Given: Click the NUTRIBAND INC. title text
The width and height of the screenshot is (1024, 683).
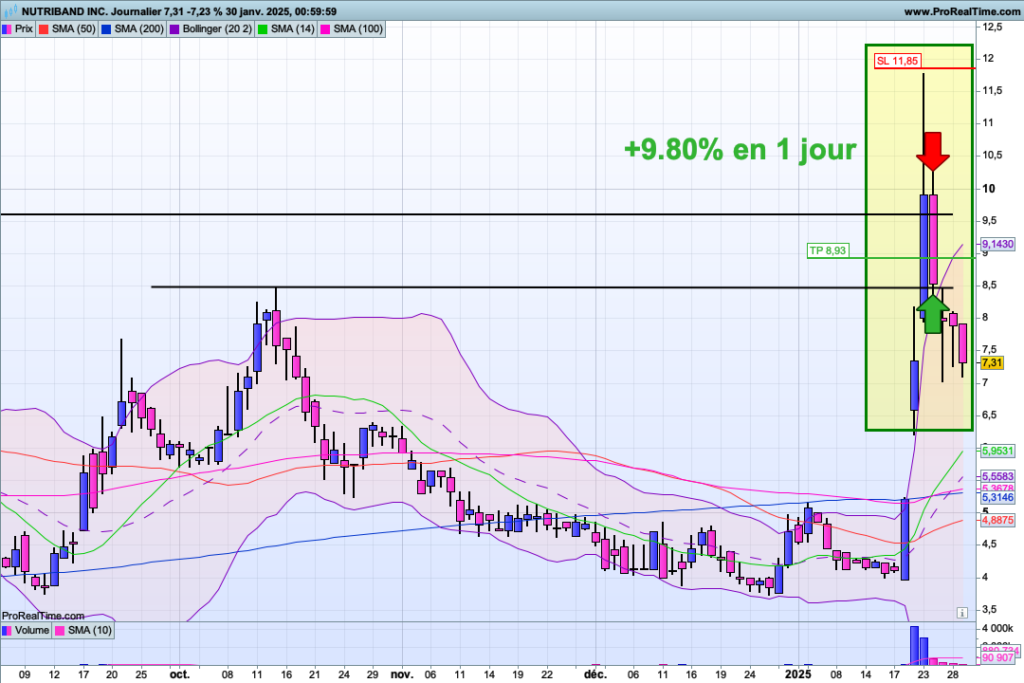Looking at the screenshot, I should tap(65, 11).
